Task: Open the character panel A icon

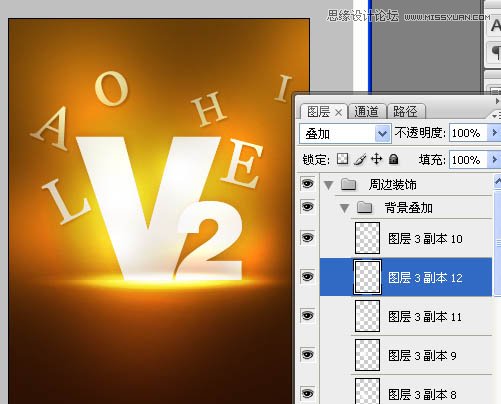Action: (x=496, y=25)
